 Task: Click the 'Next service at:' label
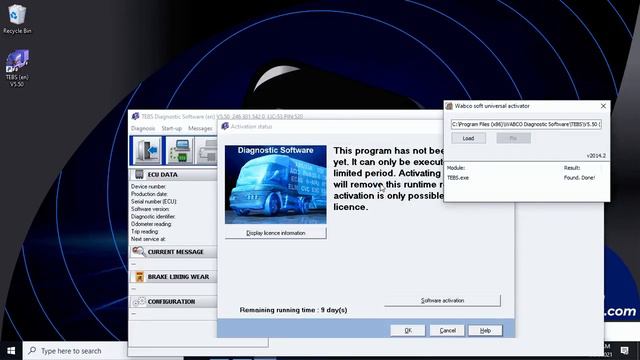coord(148,239)
